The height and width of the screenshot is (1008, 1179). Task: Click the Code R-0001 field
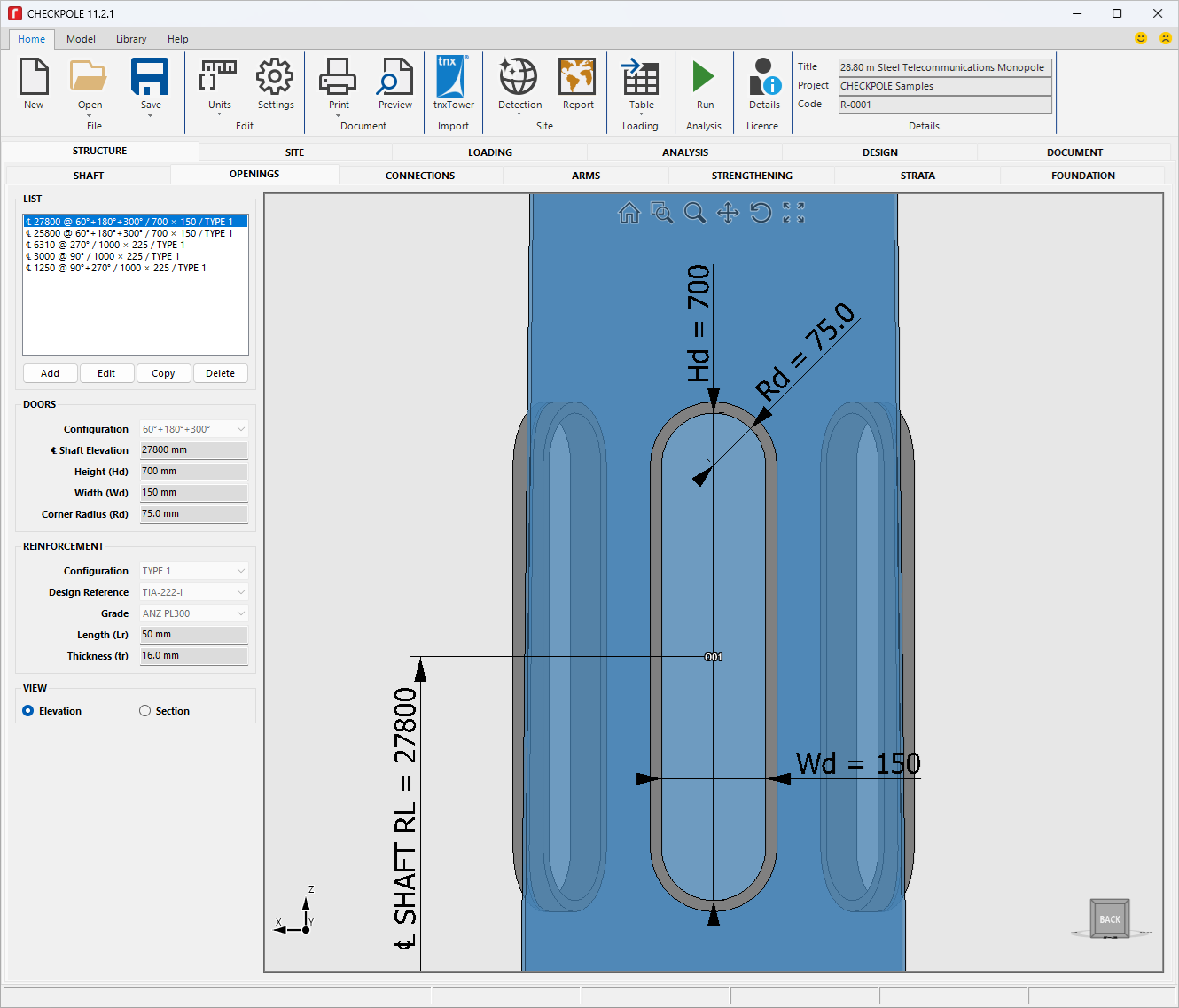pyautogui.click(x=945, y=105)
